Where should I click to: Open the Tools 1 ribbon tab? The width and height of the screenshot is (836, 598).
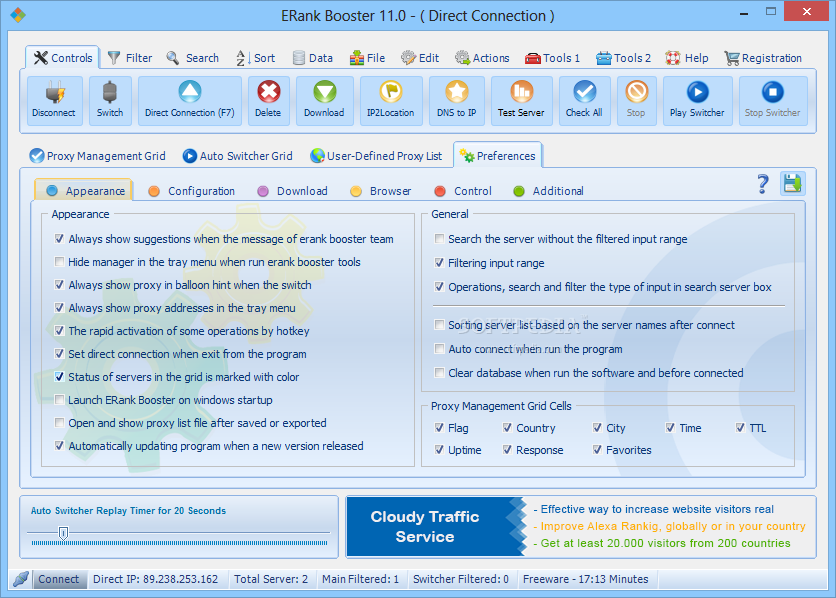click(552, 58)
